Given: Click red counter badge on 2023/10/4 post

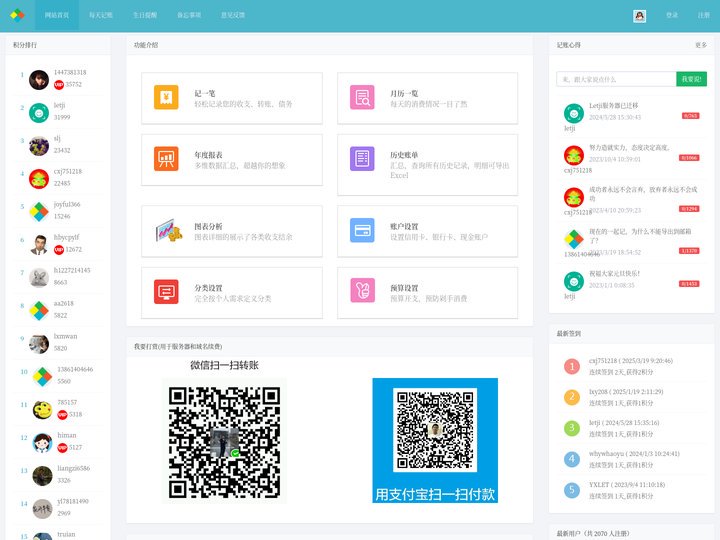Looking at the screenshot, I should 689,158.
